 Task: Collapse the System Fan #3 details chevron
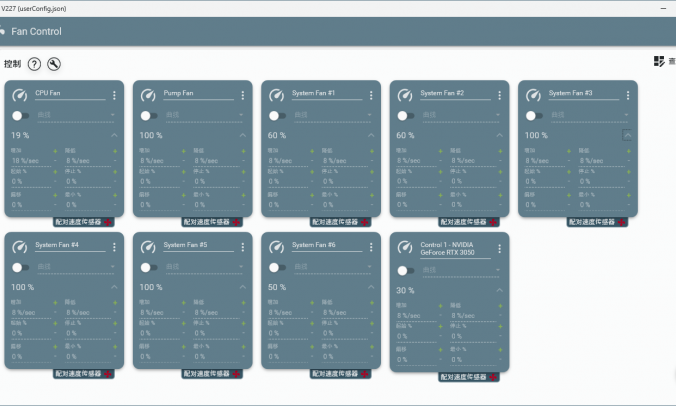[626, 134]
